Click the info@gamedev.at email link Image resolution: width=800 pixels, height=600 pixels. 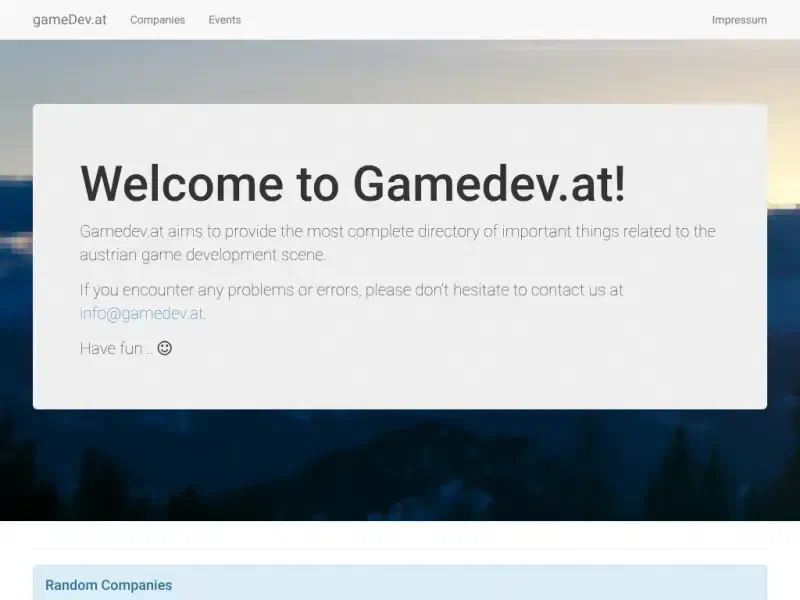[142, 313]
